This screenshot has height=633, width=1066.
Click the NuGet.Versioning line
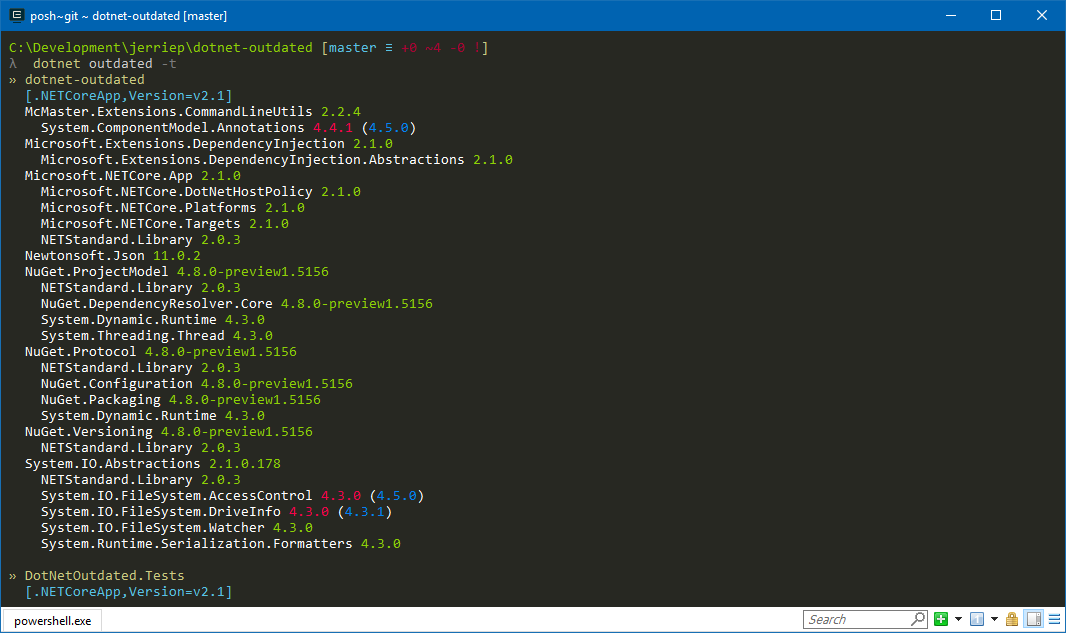click(169, 431)
